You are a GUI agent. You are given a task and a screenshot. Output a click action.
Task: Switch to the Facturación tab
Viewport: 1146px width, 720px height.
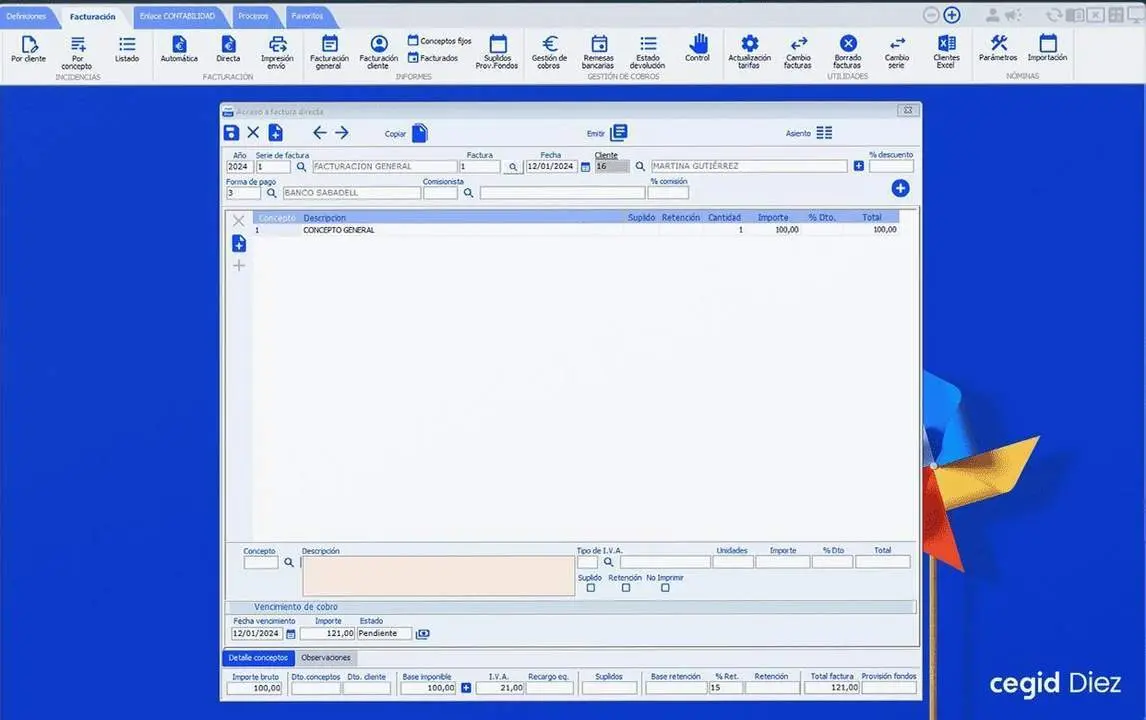(93, 16)
